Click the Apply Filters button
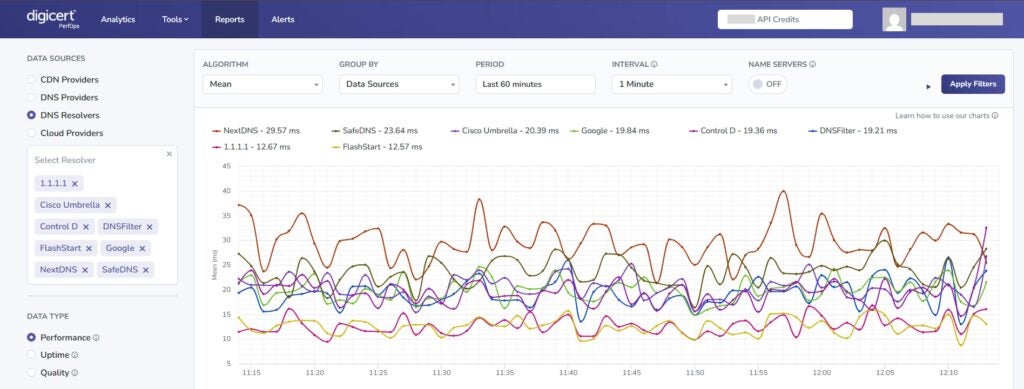Viewport: 1024px width, 389px height. [973, 84]
